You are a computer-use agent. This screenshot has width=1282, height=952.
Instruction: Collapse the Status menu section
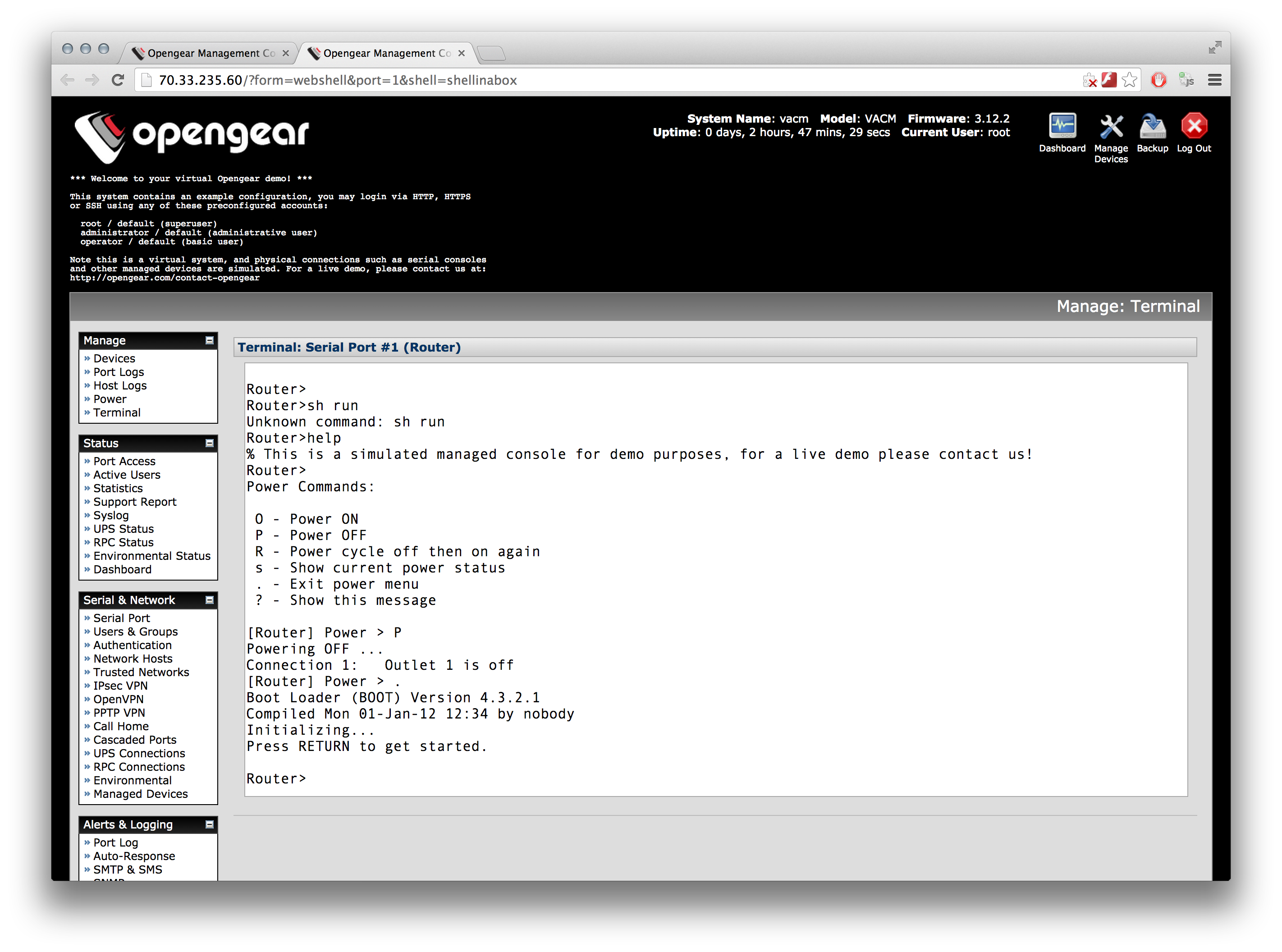pos(210,443)
